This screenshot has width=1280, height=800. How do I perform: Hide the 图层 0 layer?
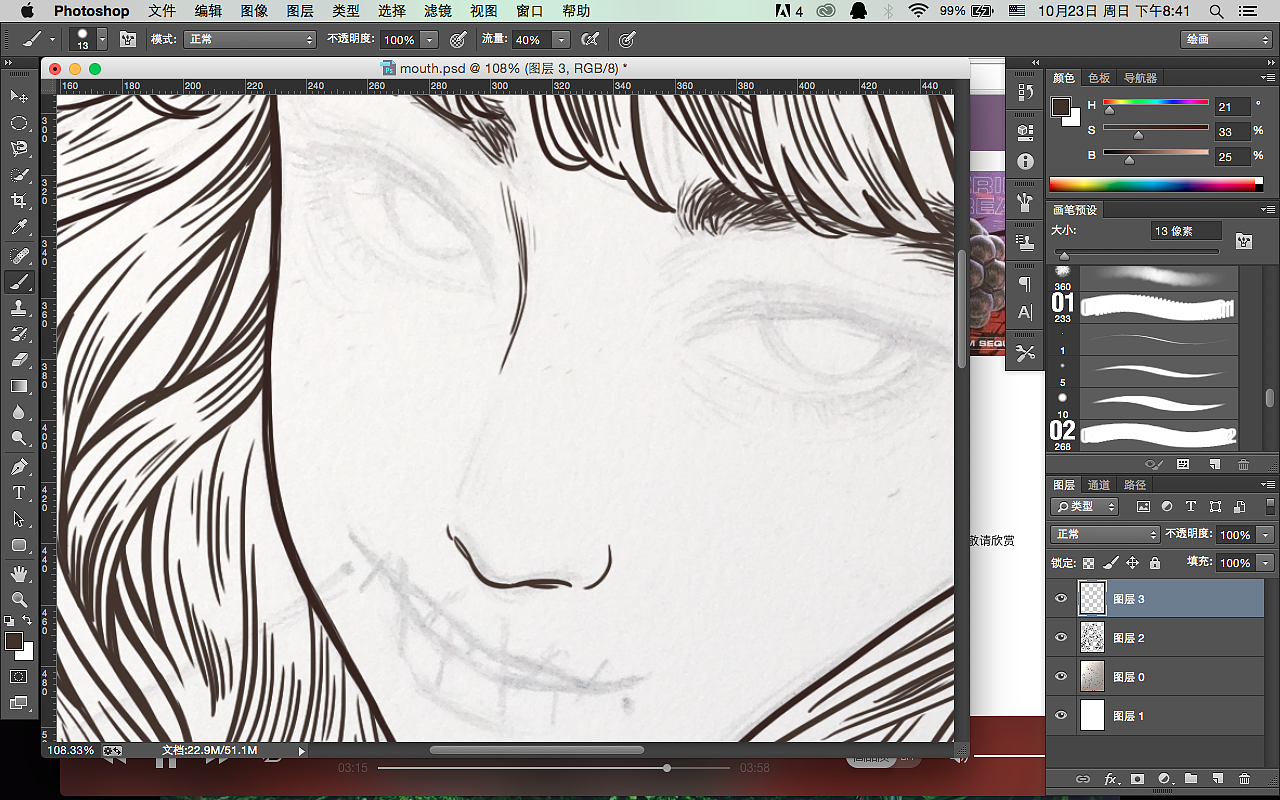click(1061, 677)
